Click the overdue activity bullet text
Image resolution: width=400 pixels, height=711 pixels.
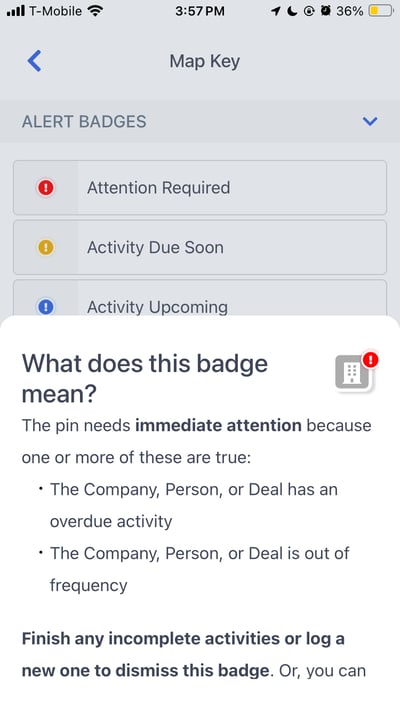(194, 505)
